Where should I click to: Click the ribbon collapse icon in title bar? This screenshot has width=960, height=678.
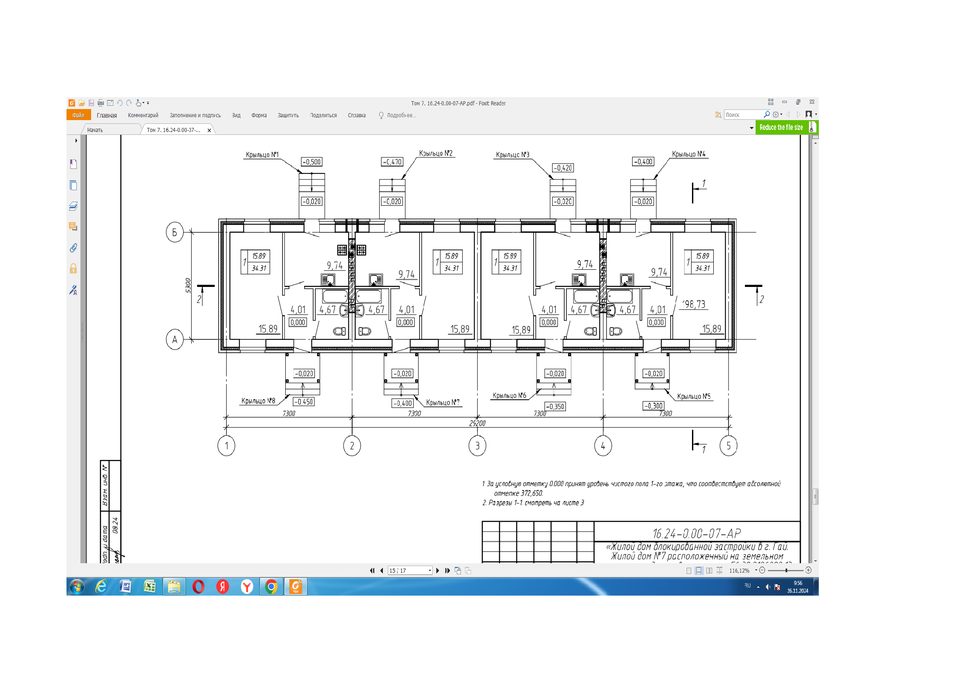pos(771,102)
